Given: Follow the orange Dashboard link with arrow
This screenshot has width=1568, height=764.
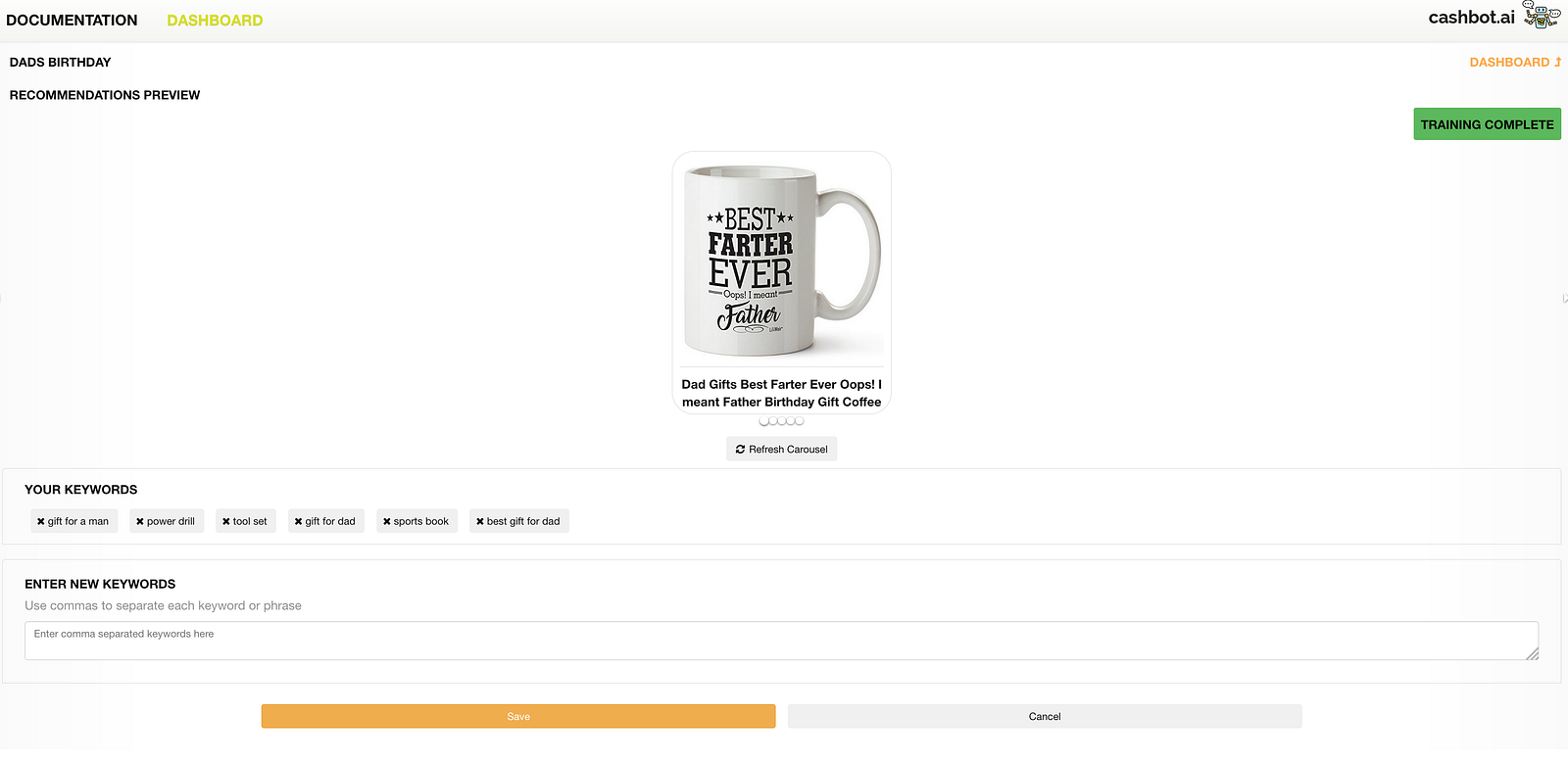Looking at the screenshot, I should tap(1514, 63).
